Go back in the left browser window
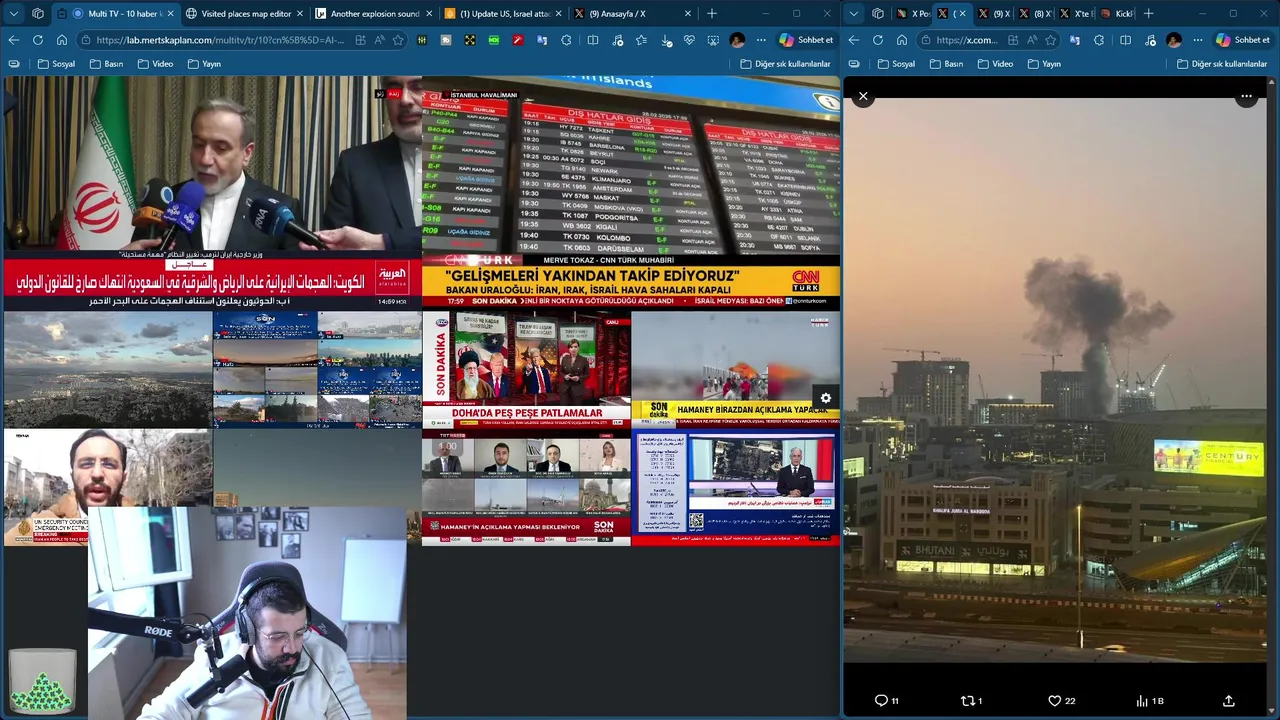The image size is (1280, 720). (13, 40)
